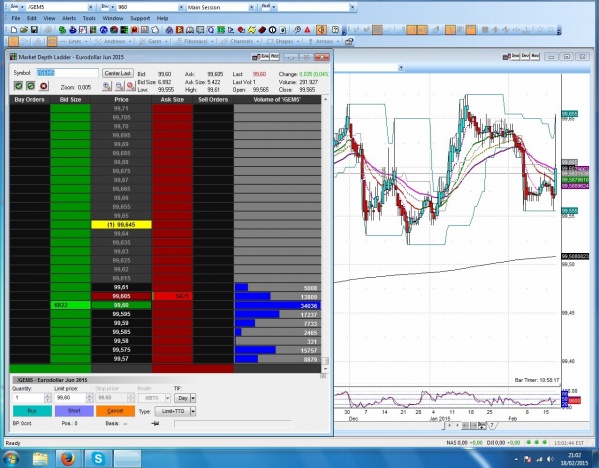Expand the Arrows drawing dropdown
This screenshot has height=468, width=599.
[338, 41]
